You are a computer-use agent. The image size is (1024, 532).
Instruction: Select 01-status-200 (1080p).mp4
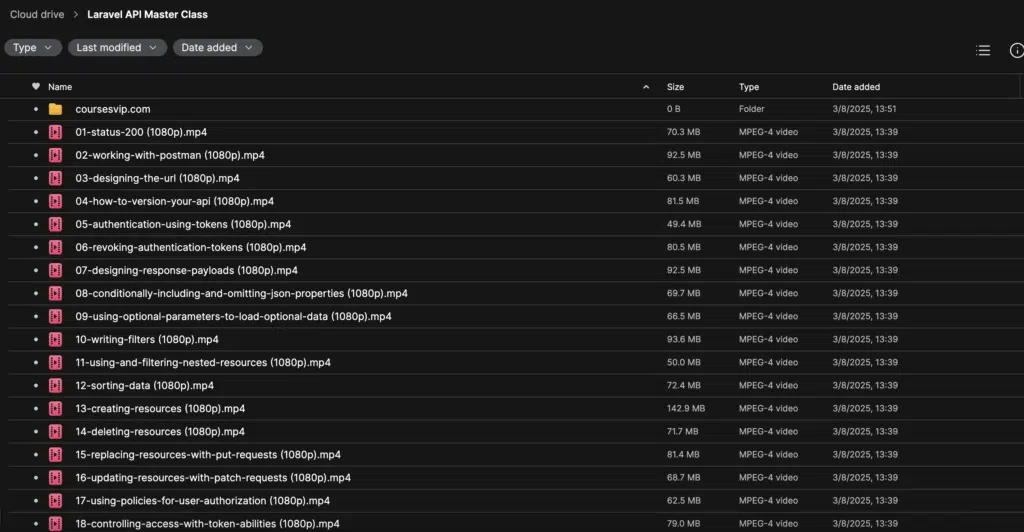click(x=141, y=132)
